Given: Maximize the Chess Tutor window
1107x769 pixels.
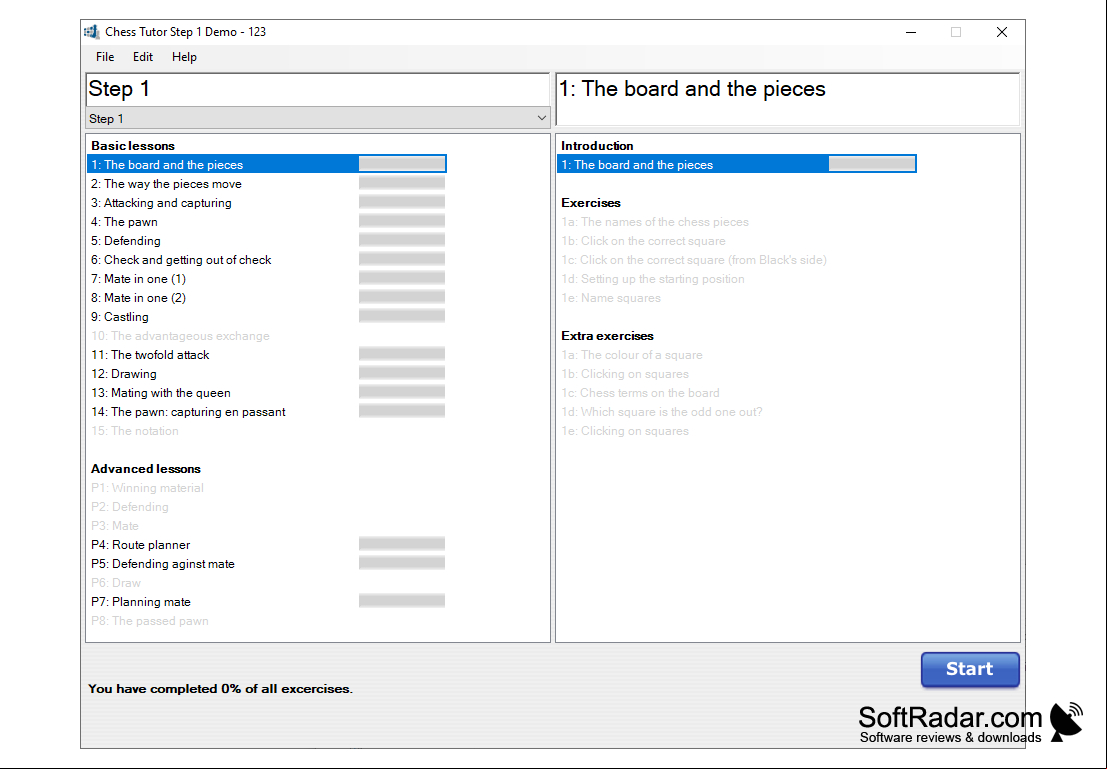Looking at the screenshot, I should coord(956,32).
